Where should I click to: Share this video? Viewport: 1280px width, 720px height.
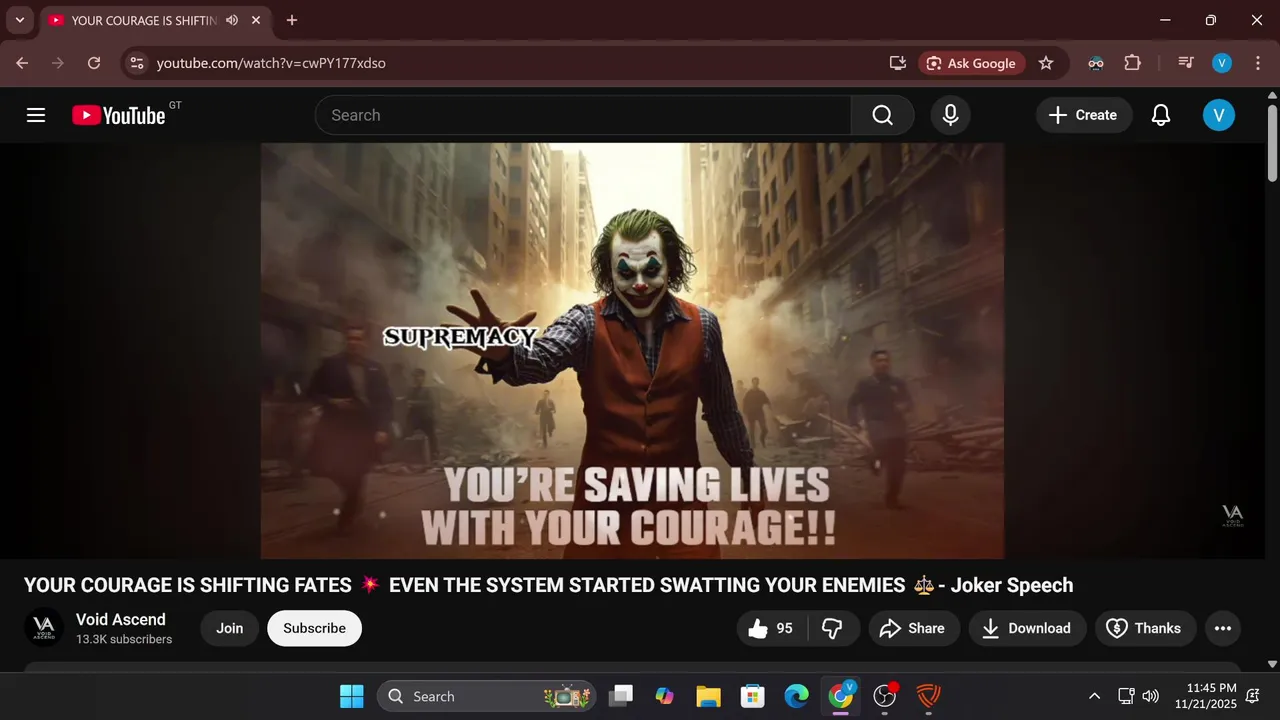click(x=913, y=628)
